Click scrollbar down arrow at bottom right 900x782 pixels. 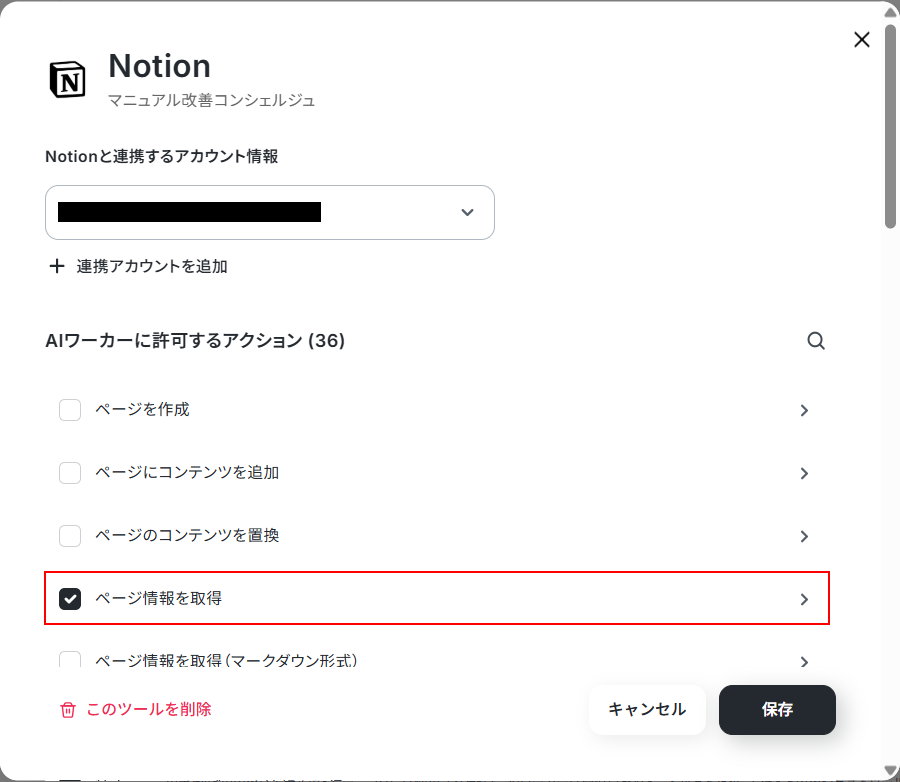tap(890, 771)
